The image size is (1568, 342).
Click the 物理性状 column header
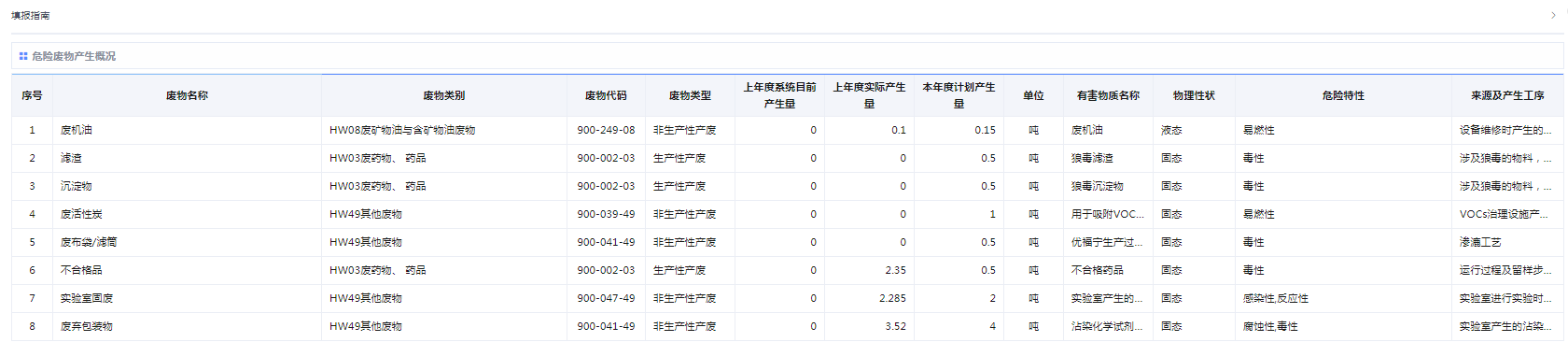point(1194,95)
